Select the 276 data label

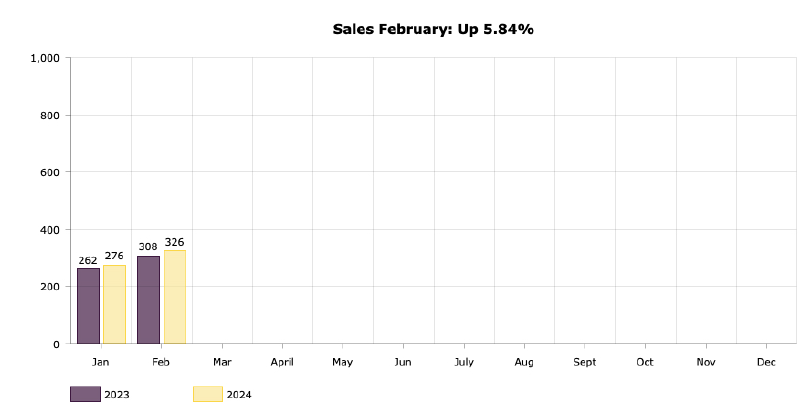coord(114,256)
